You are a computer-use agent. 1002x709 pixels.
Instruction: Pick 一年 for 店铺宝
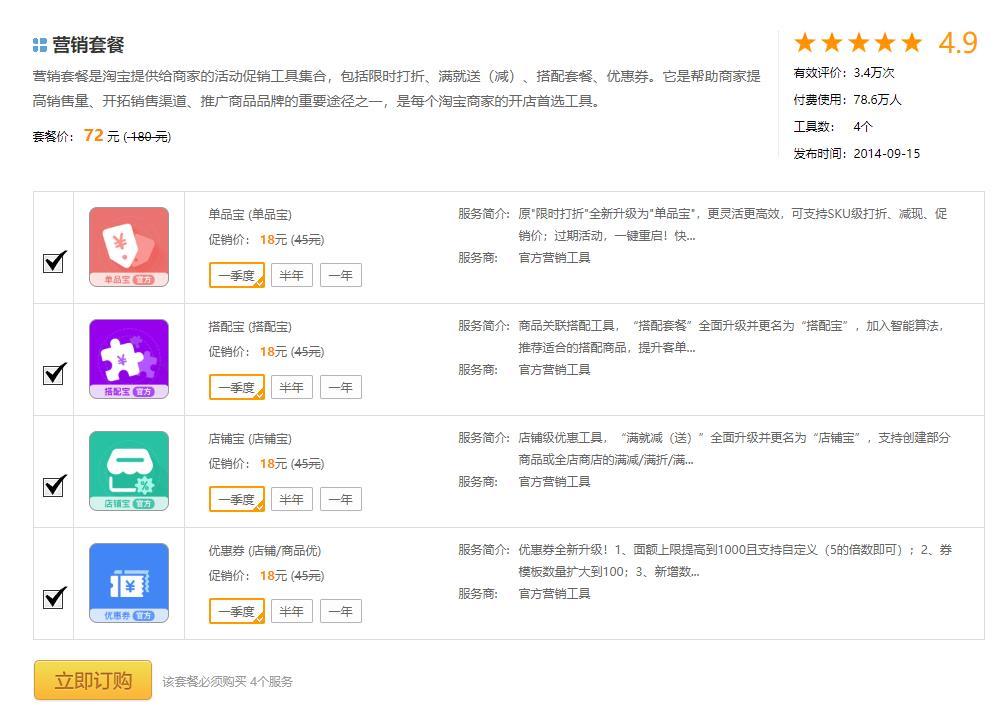(341, 499)
